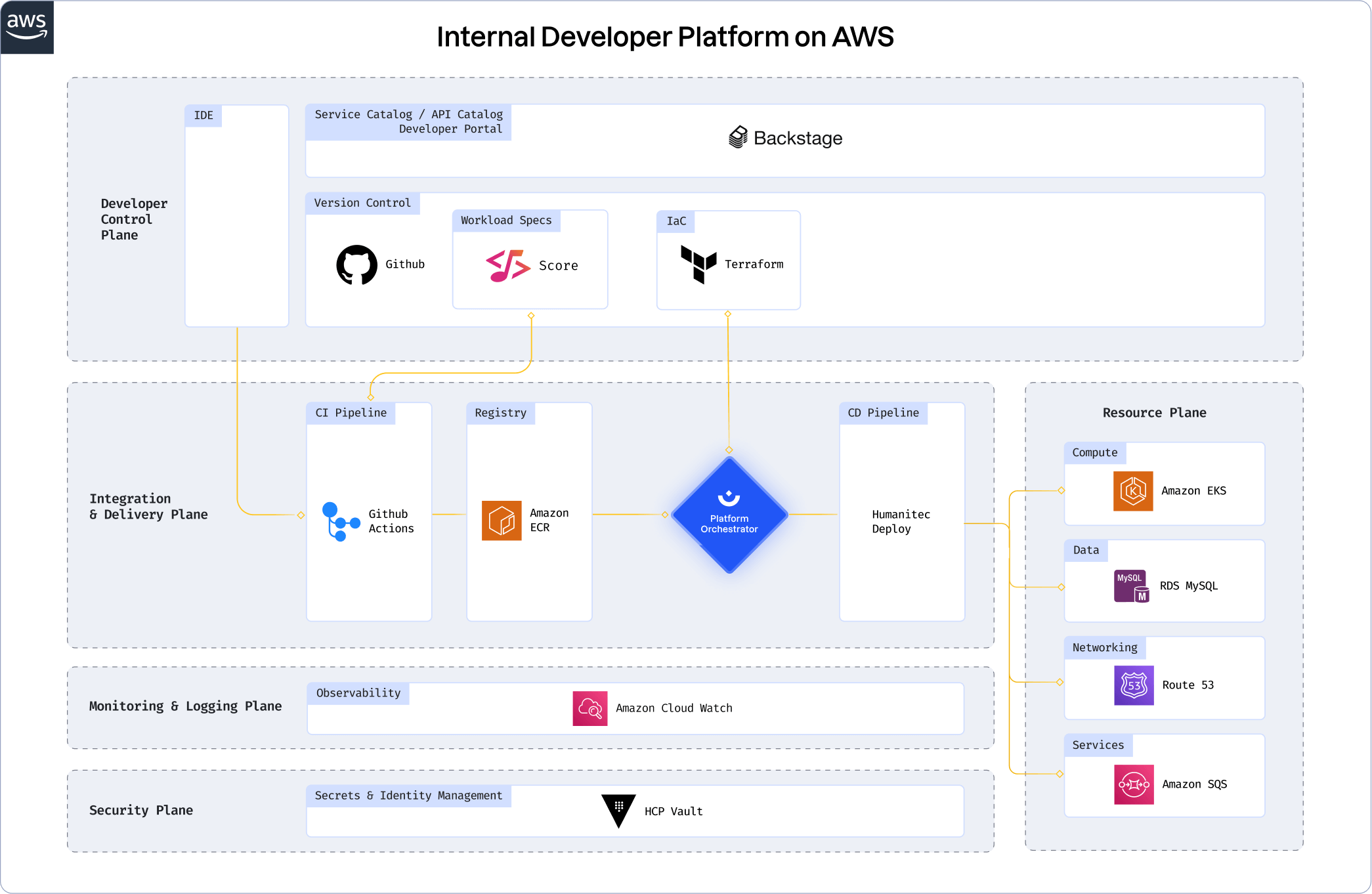Select the Github octocat icon
Image resolution: width=1372 pixels, height=894 pixels.
(356, 265)
